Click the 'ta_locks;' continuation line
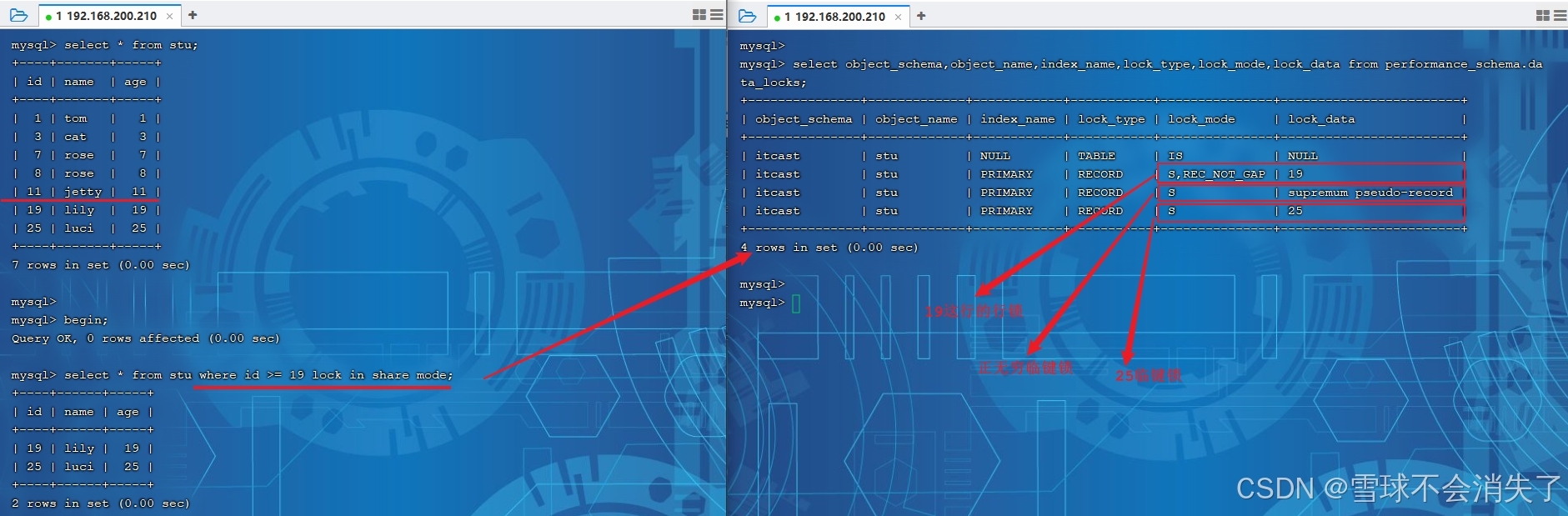Viewport: 1568px width, 516px height. (774, 83)
